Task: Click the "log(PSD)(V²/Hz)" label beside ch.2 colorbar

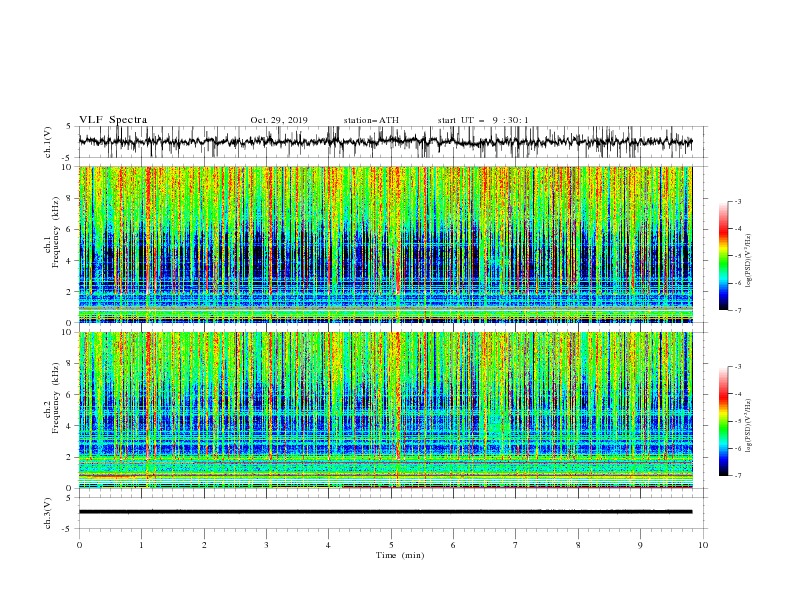Action: tap(748, 426)
